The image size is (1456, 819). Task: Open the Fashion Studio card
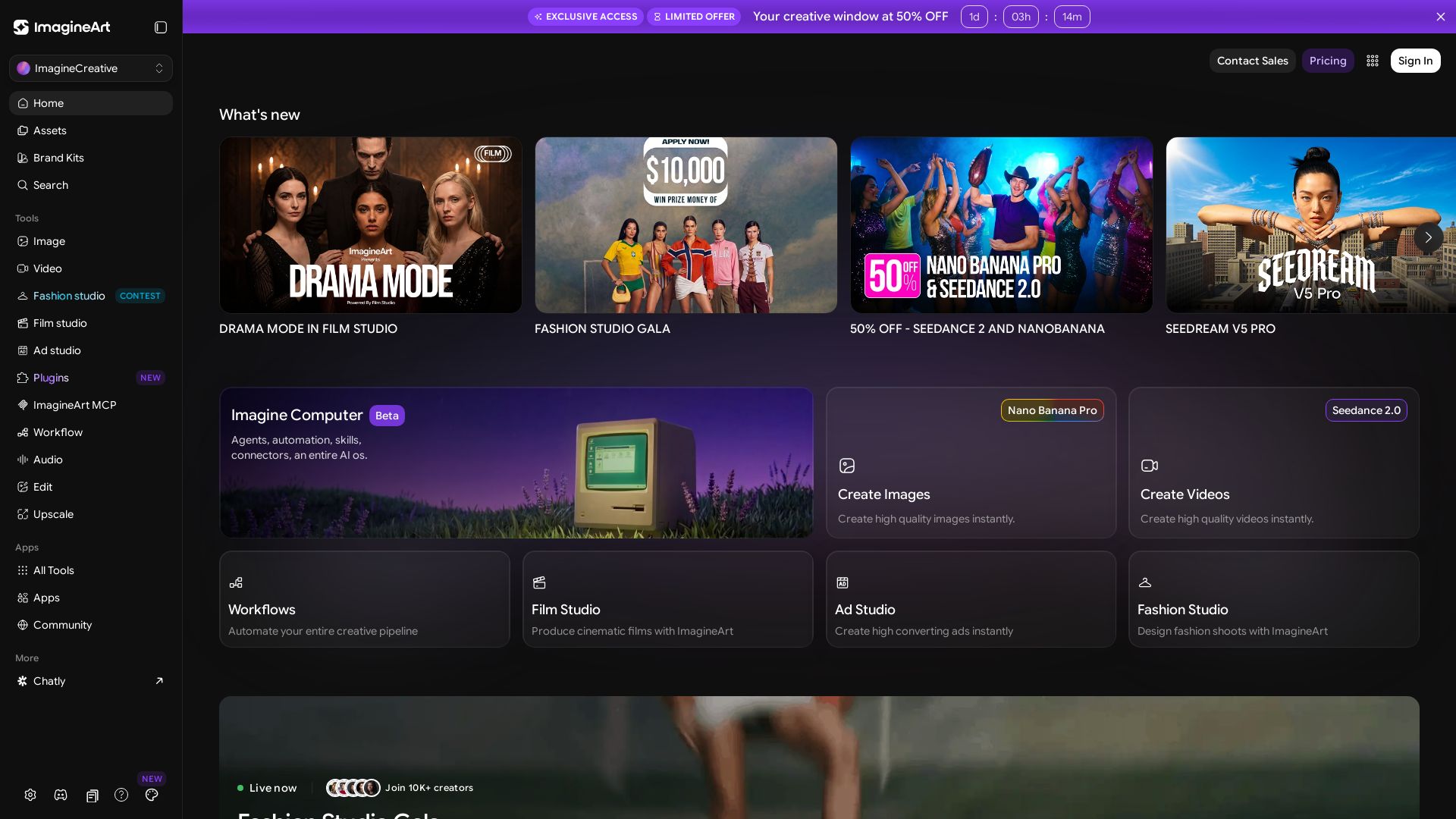pyautogui.click(x=1274, y=599)
